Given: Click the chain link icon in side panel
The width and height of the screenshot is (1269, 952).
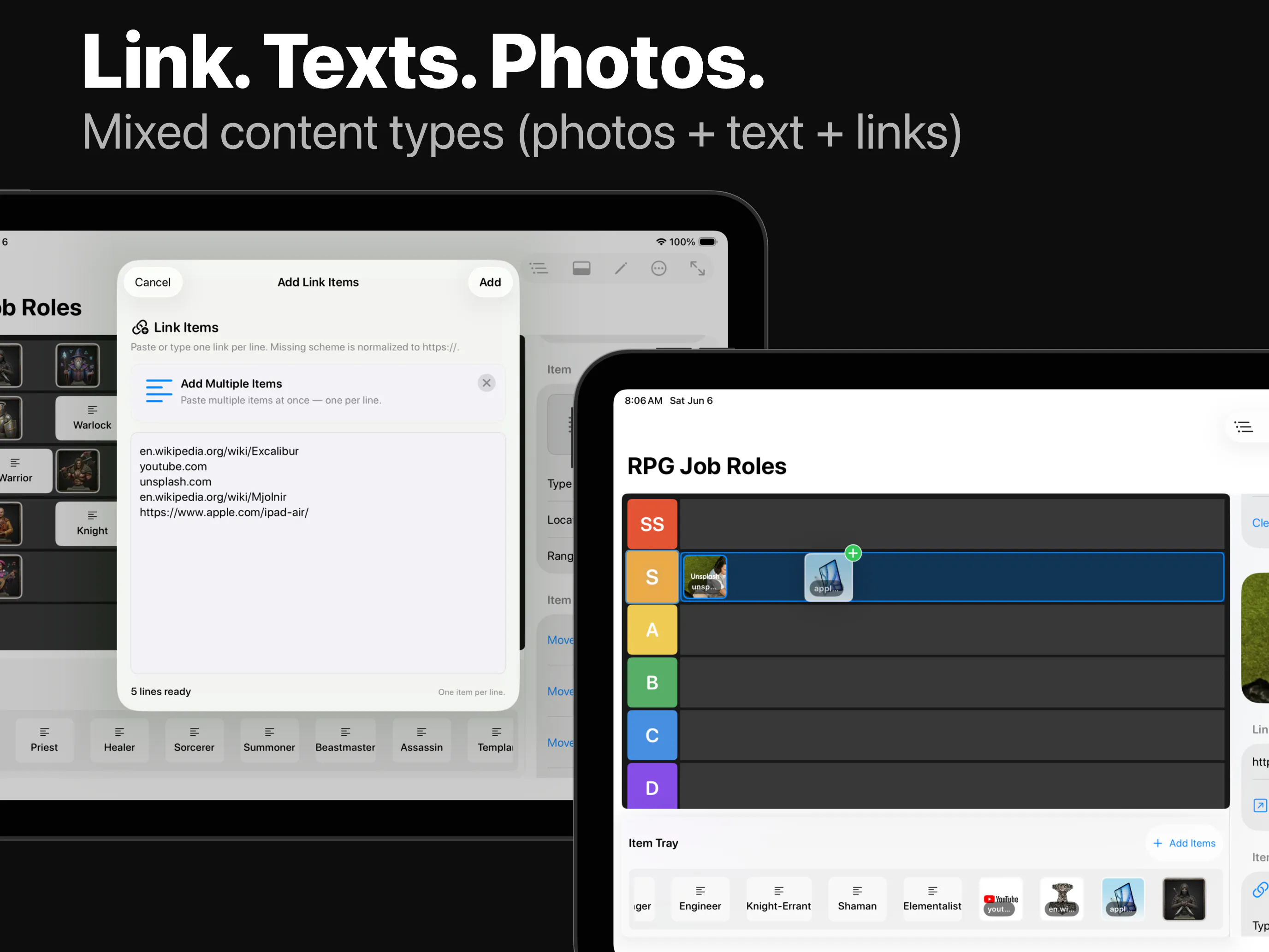Looking at the screenshot, I should 1260,889.
